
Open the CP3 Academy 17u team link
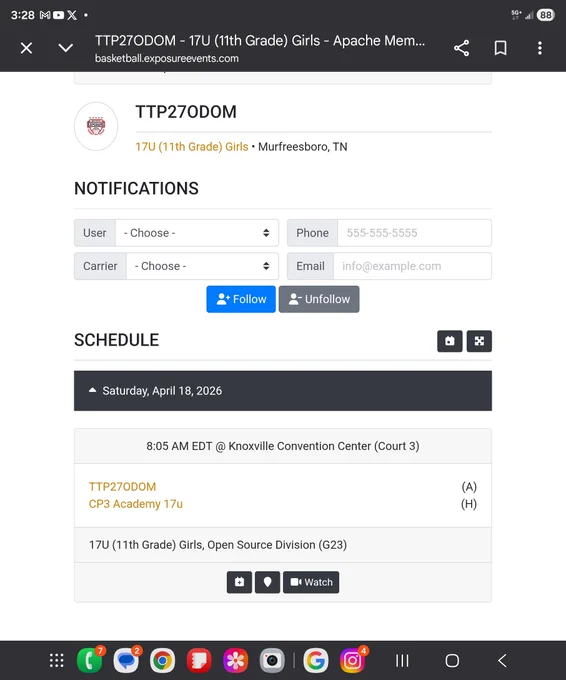(136, 504)
